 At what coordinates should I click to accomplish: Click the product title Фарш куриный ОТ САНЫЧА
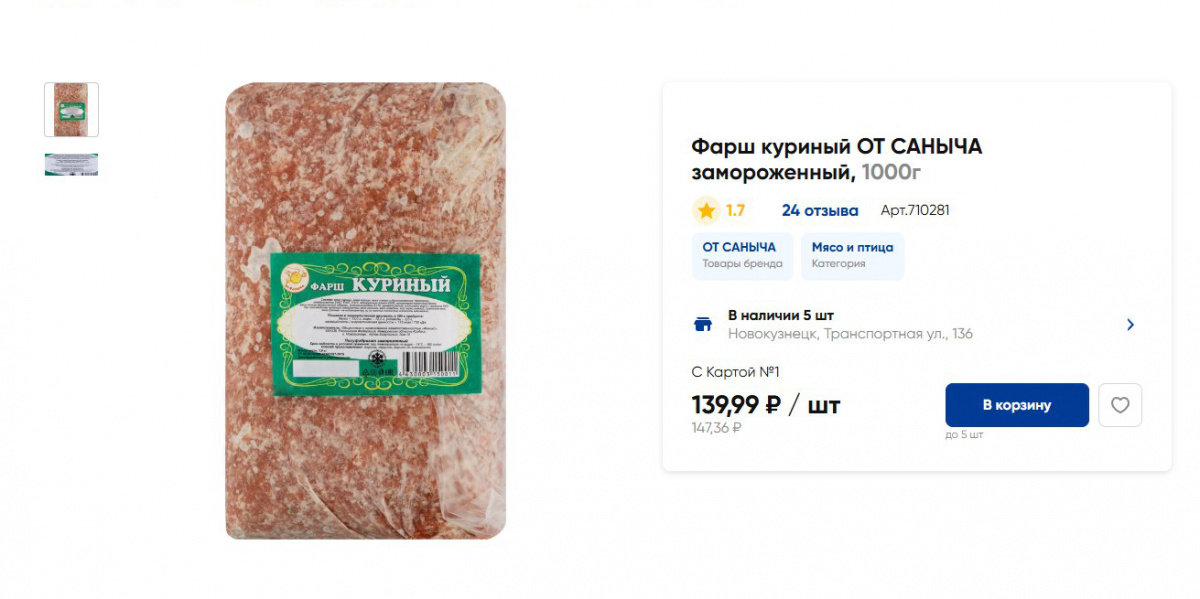coord(837,159)
